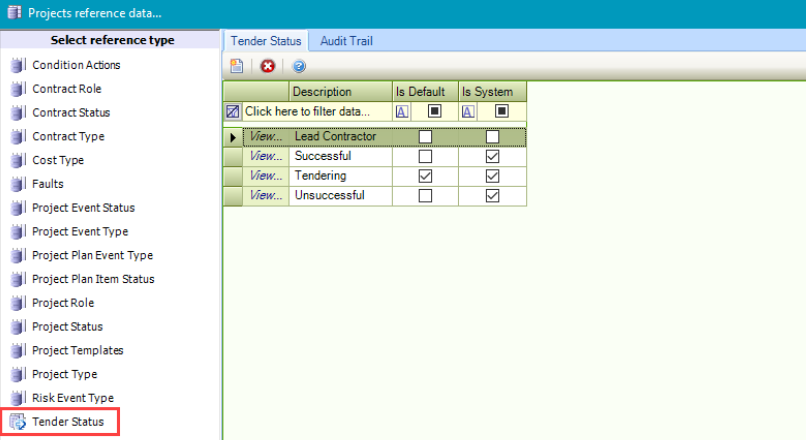Open View link for Unsuccessful row

[265, 196]
